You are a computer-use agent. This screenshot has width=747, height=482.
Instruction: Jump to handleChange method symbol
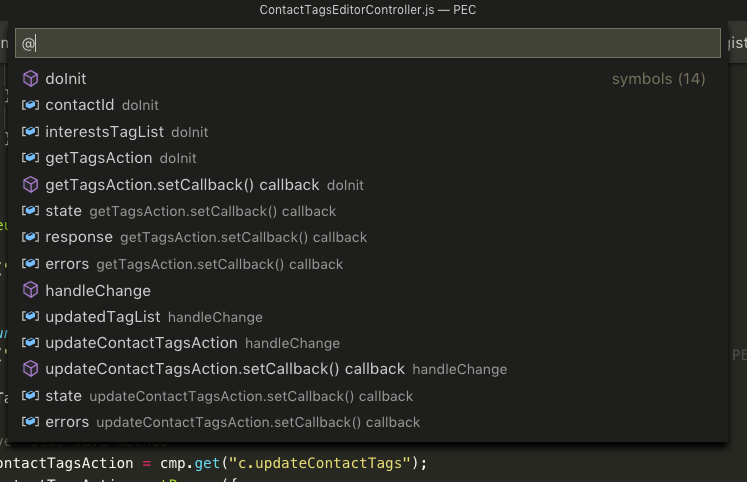coord(368,291)
